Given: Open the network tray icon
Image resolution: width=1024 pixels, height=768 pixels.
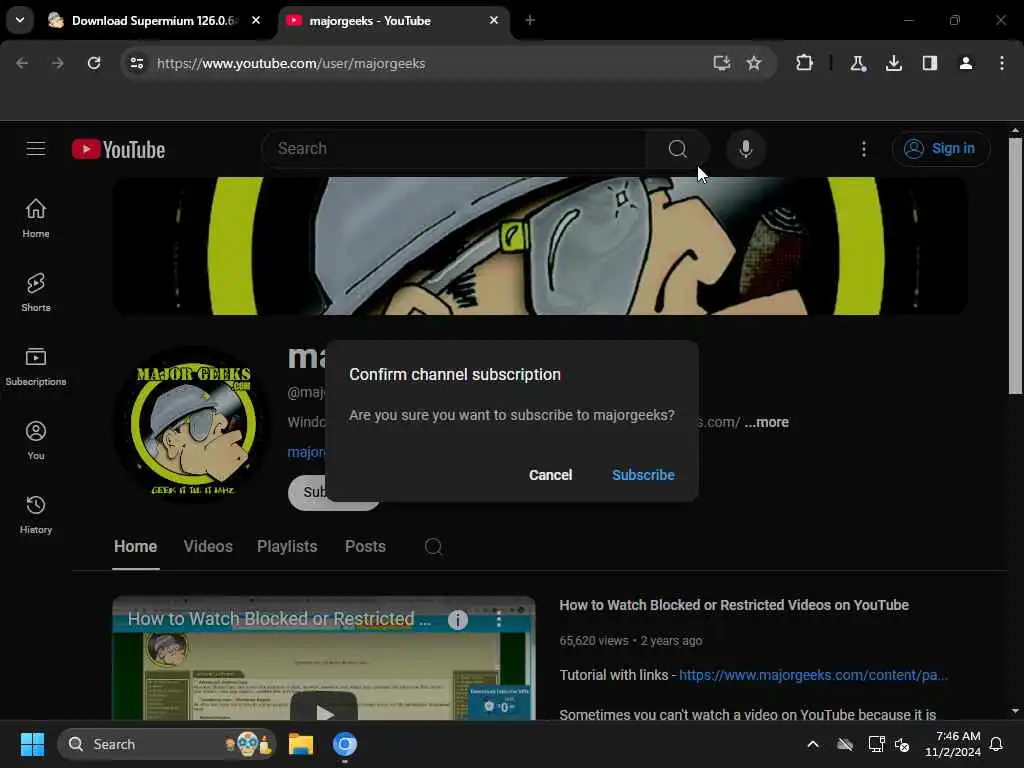Looking at the screenshot, I should click(876, 744).
